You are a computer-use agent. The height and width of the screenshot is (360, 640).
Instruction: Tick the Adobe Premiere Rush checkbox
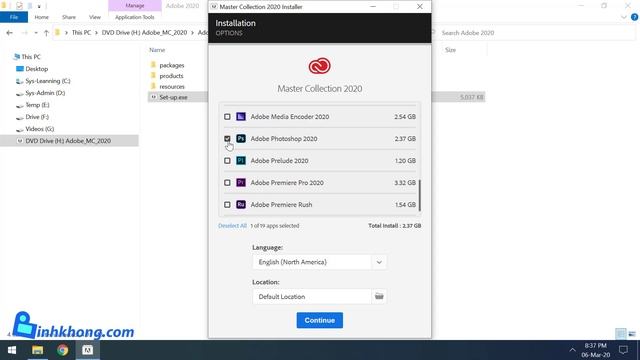pos(227,205)
